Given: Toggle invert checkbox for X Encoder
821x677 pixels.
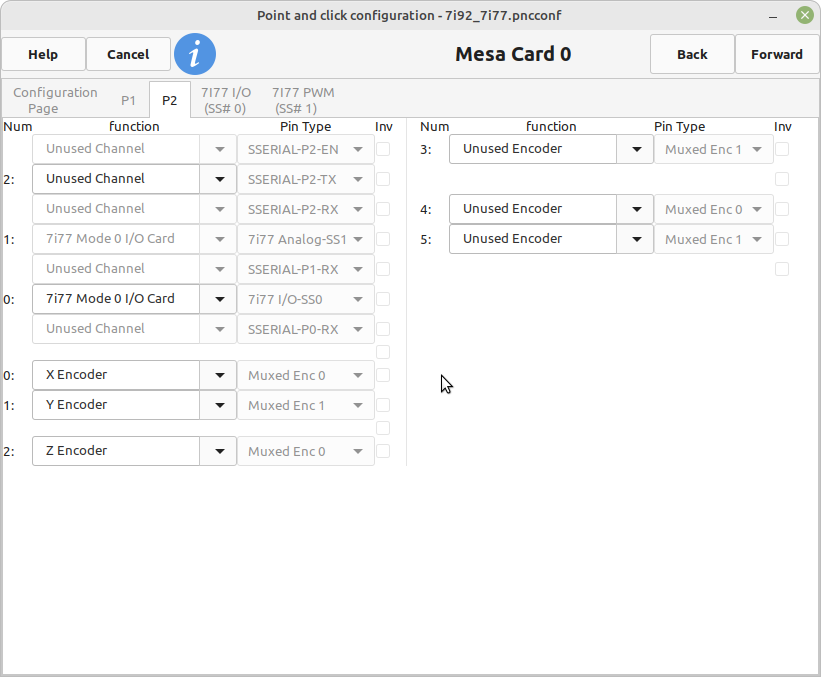Looking at the screenshot, I should (x=383, y=375).
